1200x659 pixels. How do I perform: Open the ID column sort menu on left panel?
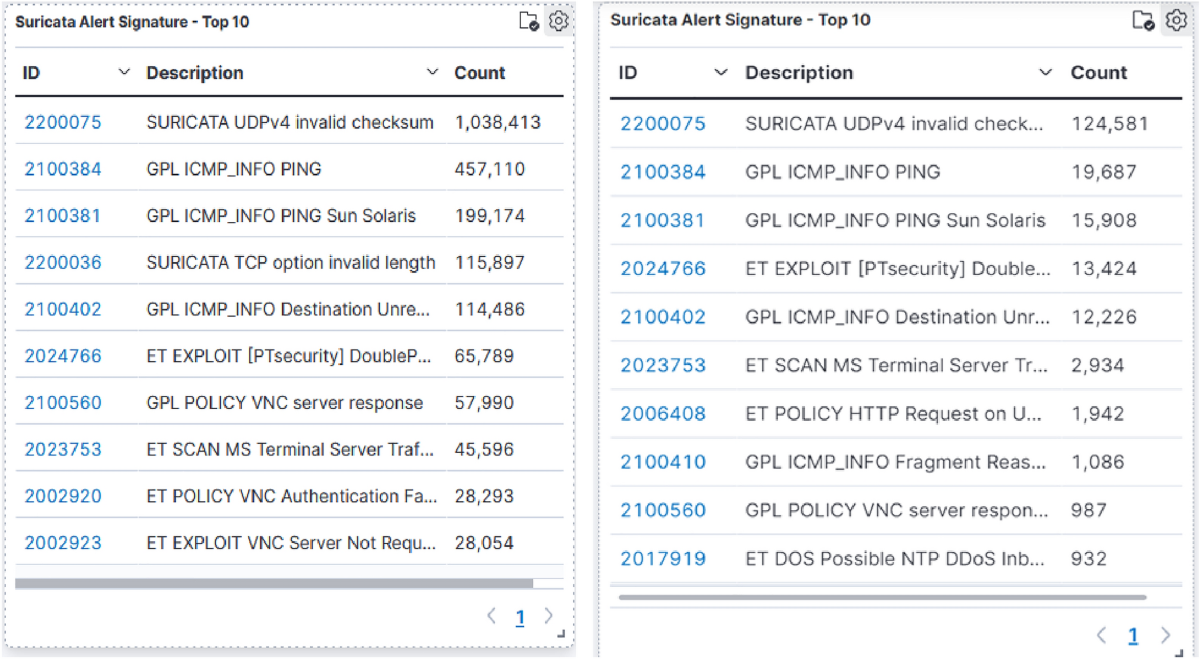[x=125, y=72]
